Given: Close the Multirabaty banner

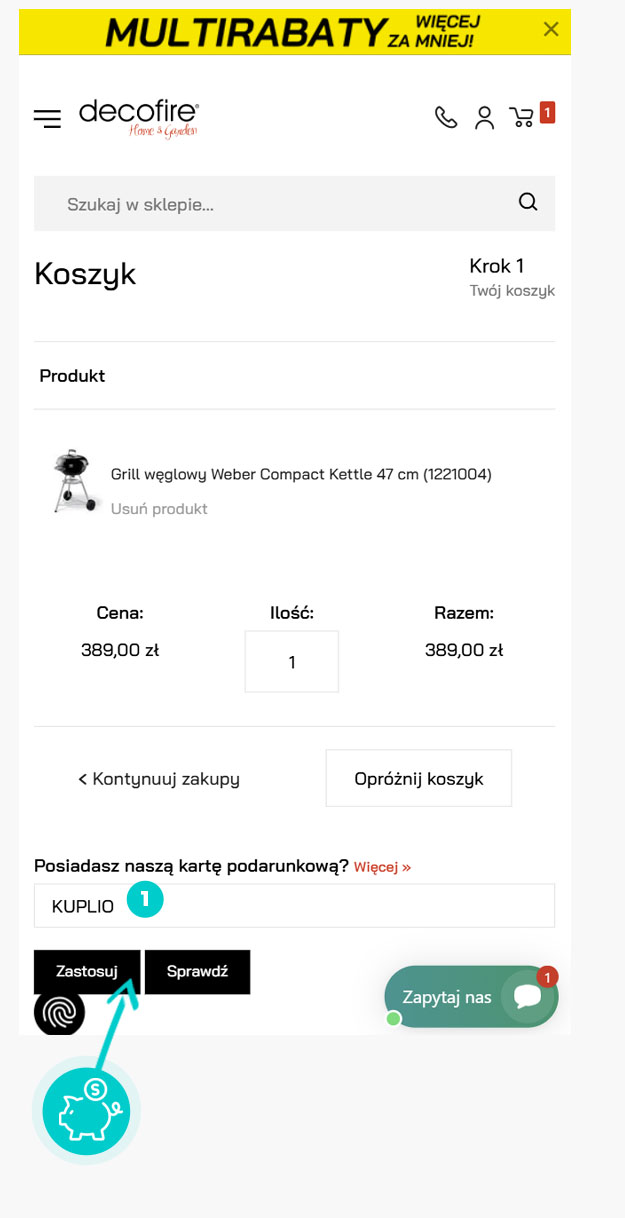Looking at the screenshot, I should point(551,29).
